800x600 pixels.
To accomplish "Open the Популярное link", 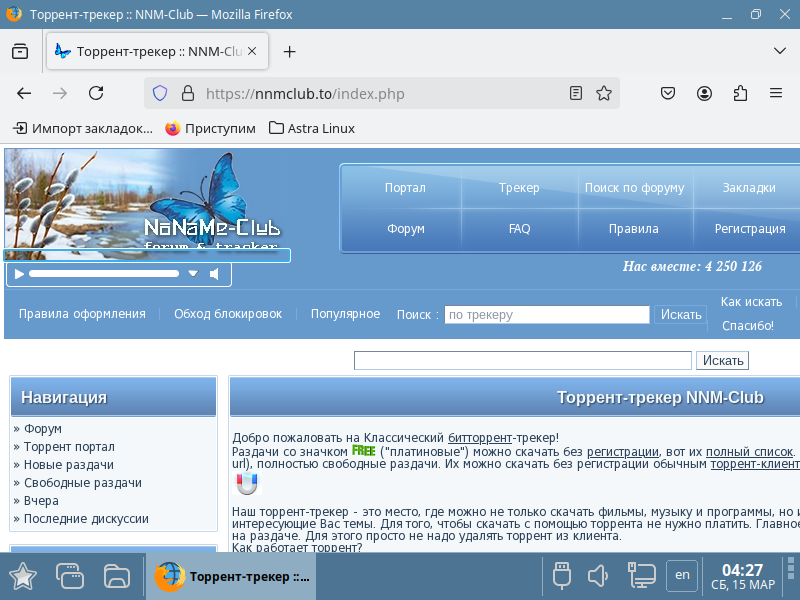I will [x=345, y=314].
